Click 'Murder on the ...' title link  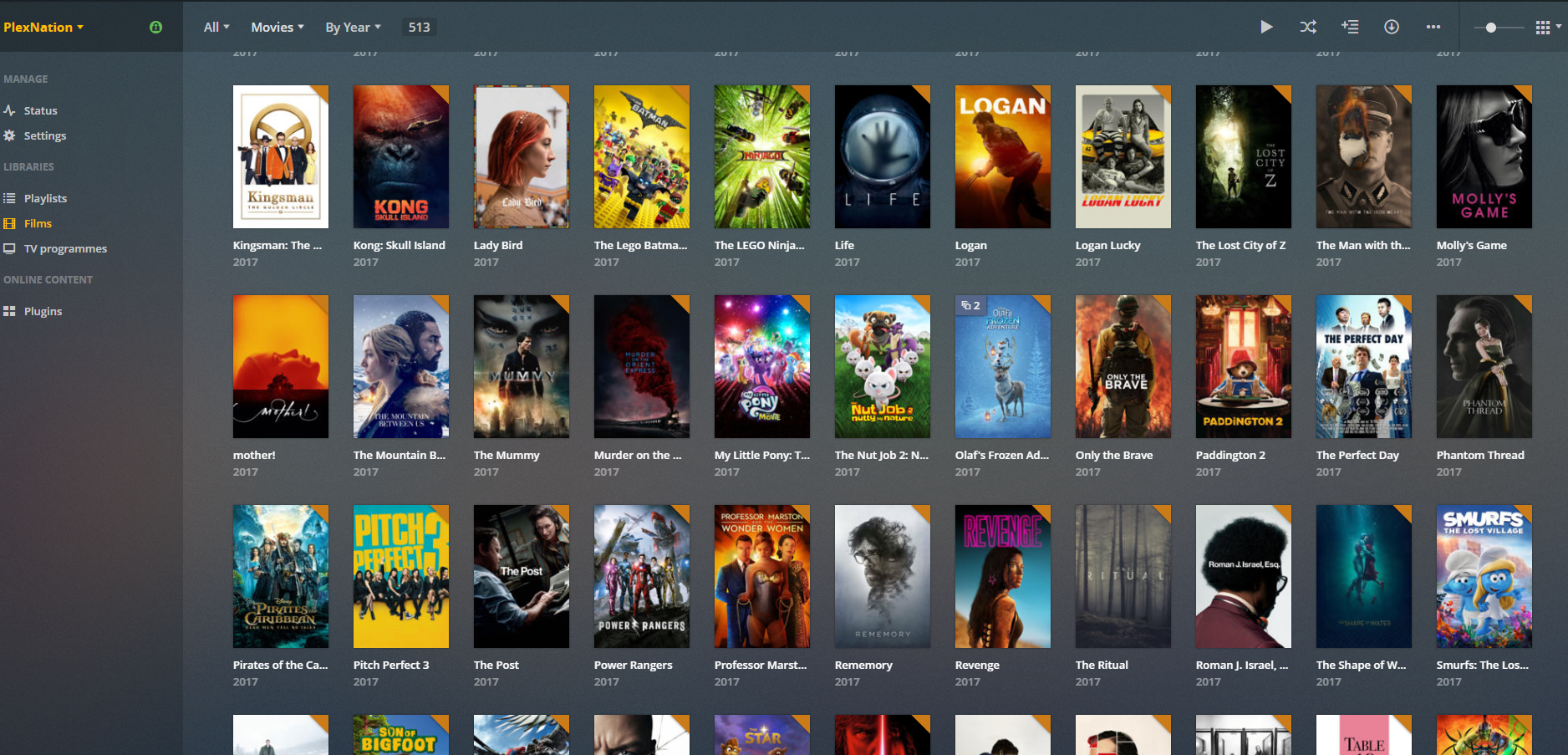(638, 455)
